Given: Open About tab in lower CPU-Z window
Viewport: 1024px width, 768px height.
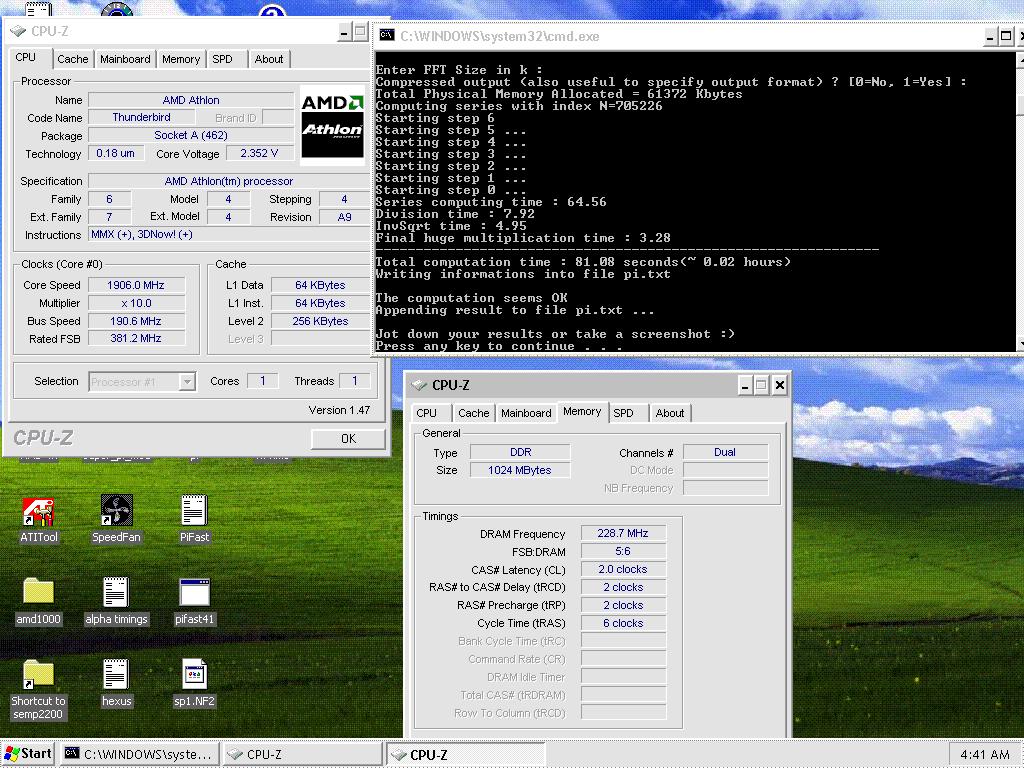Looking at the screenshot, I should coord(669,413).
